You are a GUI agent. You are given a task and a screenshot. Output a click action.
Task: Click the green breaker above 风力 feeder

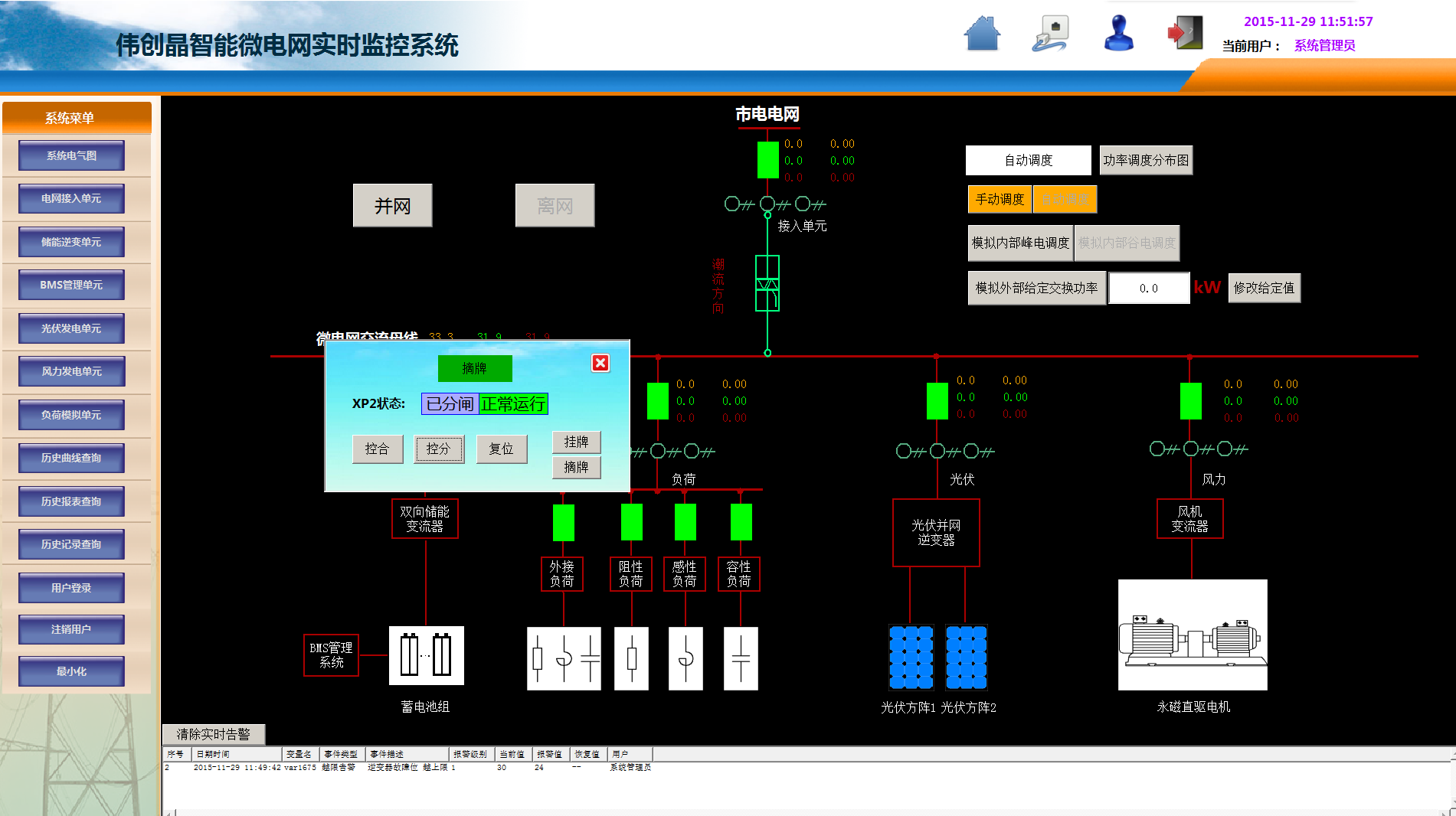pyautogui.click(x=1191, y=401)
